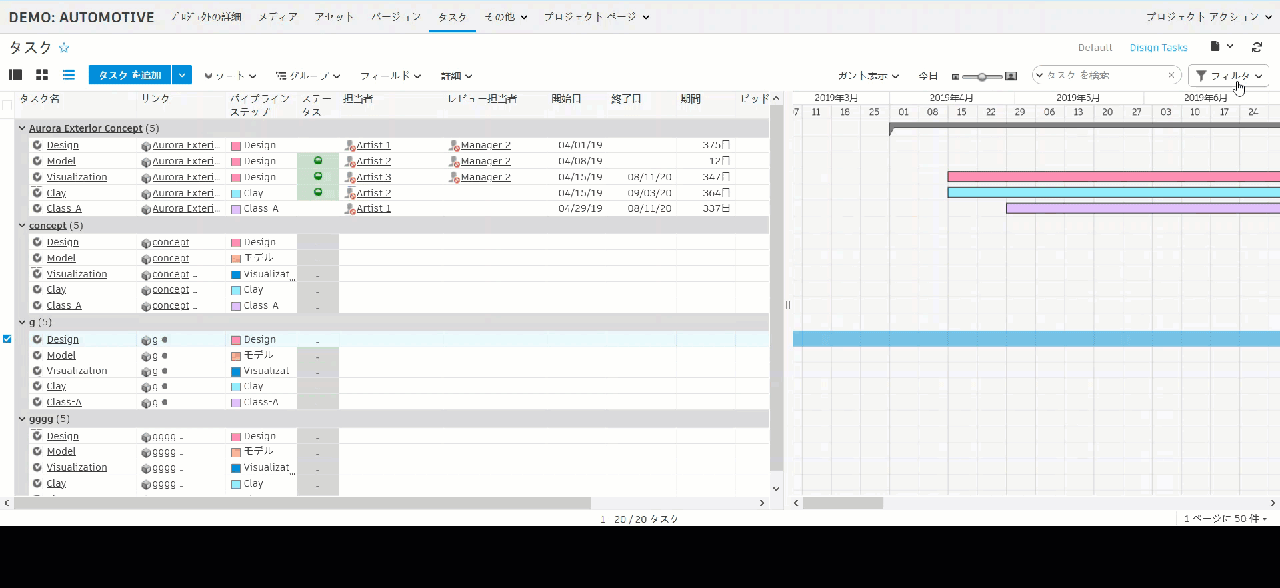Open the アセット tab
1280x588 pixels.
[x=334, y=17]
